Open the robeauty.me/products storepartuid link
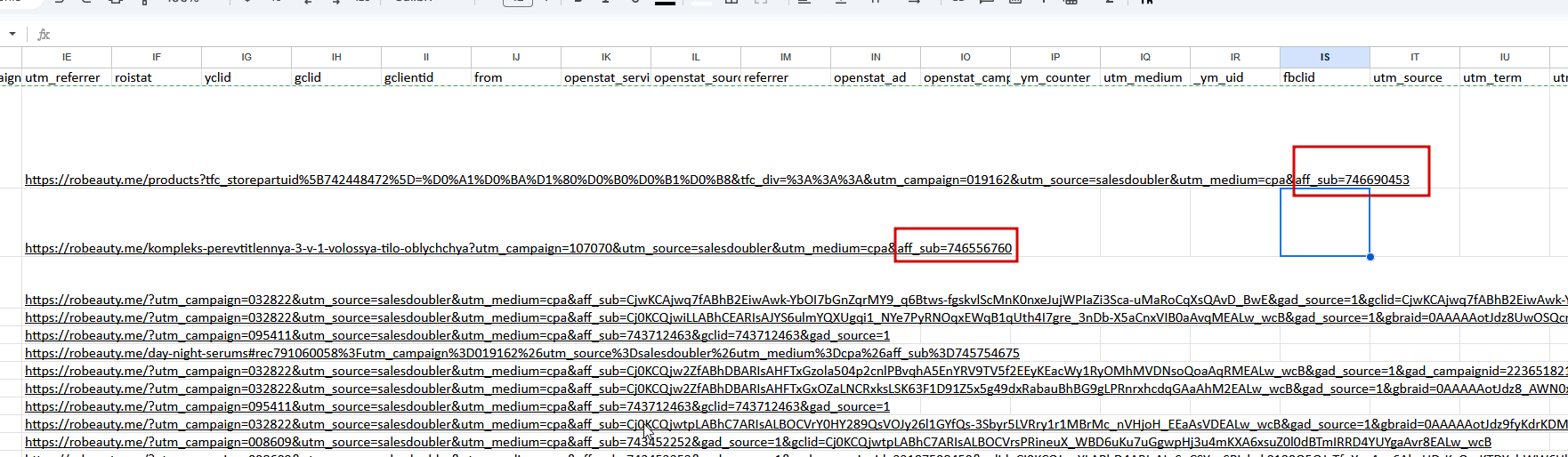This screenshot has height=457, width=1568. pyautogui.click(x=717, y=180)
